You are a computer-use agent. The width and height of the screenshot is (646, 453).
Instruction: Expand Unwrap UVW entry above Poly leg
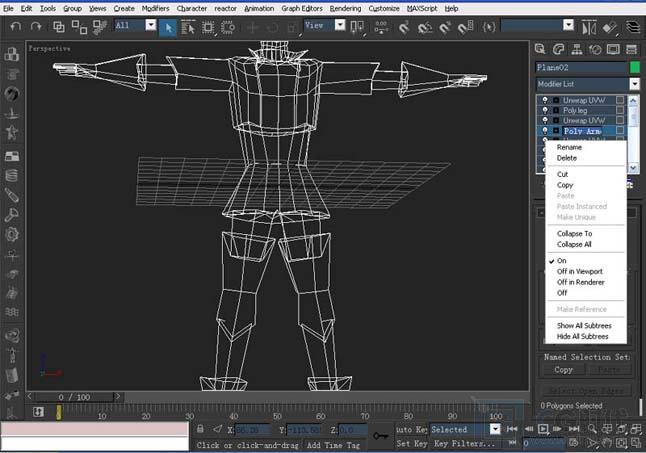pyautogui.click(x=555, y=100)
